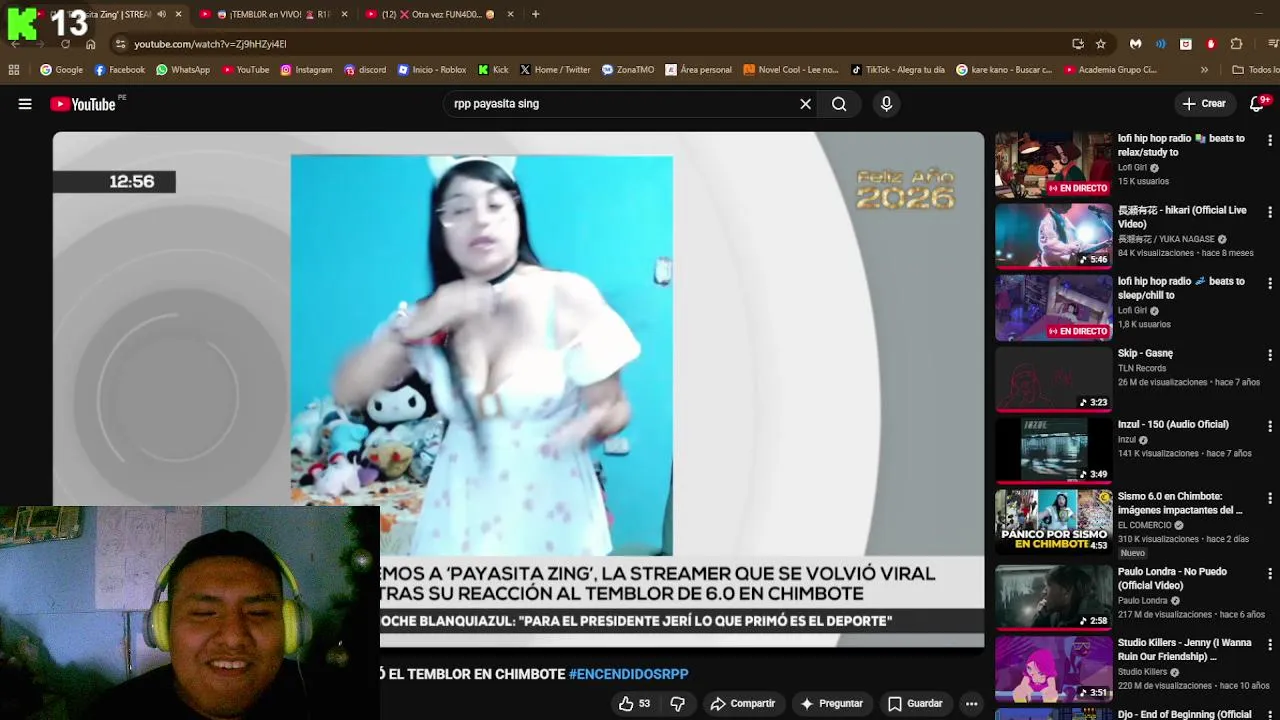This screenshot has width=1280, height=720.
Task: Open options menu for Sismo 6.0 en Chimbote video
Action: pyautogui.click(x=1270, y=498)
